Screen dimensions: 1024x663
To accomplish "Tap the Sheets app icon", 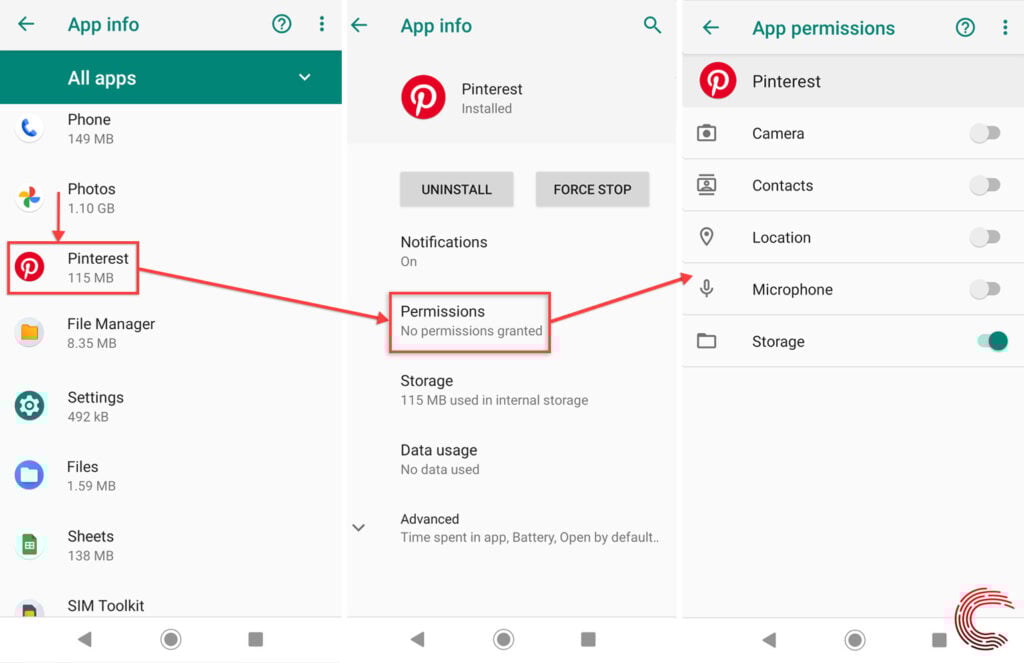I will click(29, 544).
